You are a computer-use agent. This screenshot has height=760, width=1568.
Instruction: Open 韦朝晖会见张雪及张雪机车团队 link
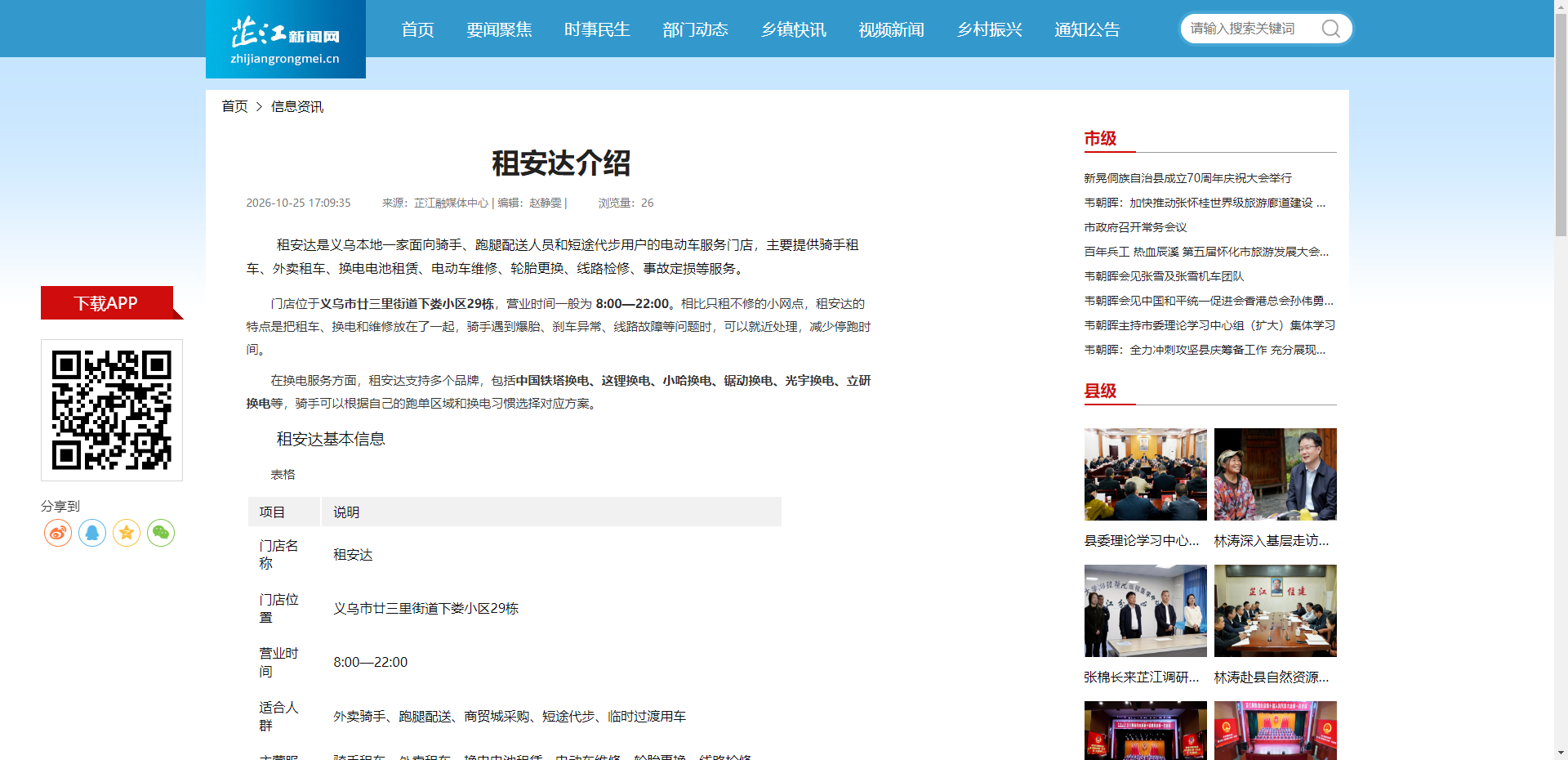coord(1164,276)
